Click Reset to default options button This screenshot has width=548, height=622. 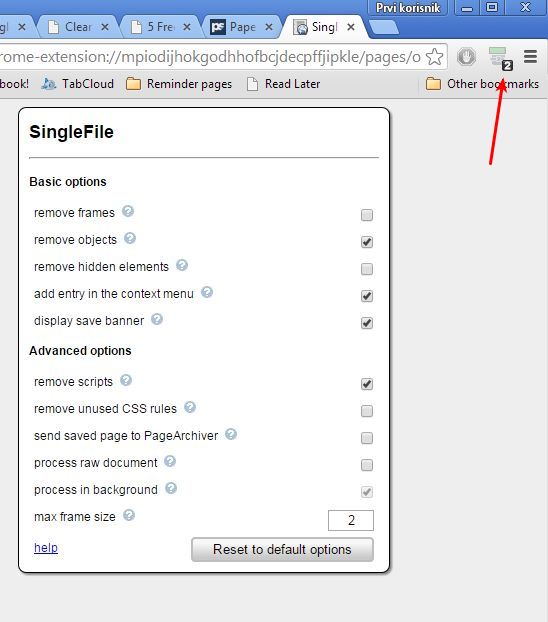(x=282, y=549)
